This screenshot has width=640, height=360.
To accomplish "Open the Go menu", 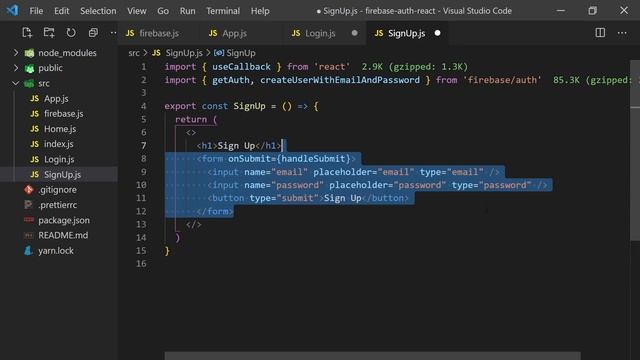I will tap(163, 11).
